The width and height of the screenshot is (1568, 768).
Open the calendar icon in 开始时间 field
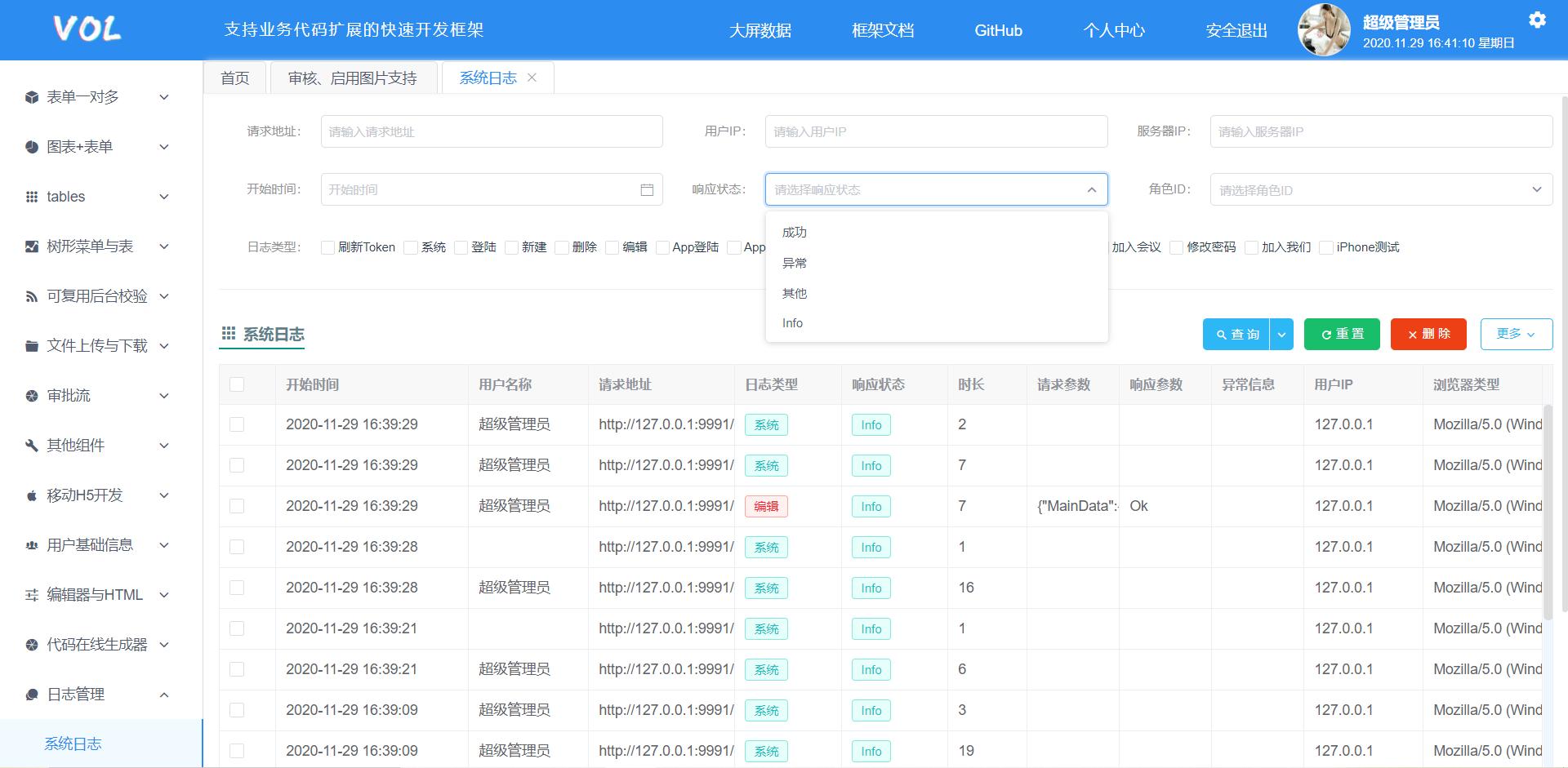[646, 189]
